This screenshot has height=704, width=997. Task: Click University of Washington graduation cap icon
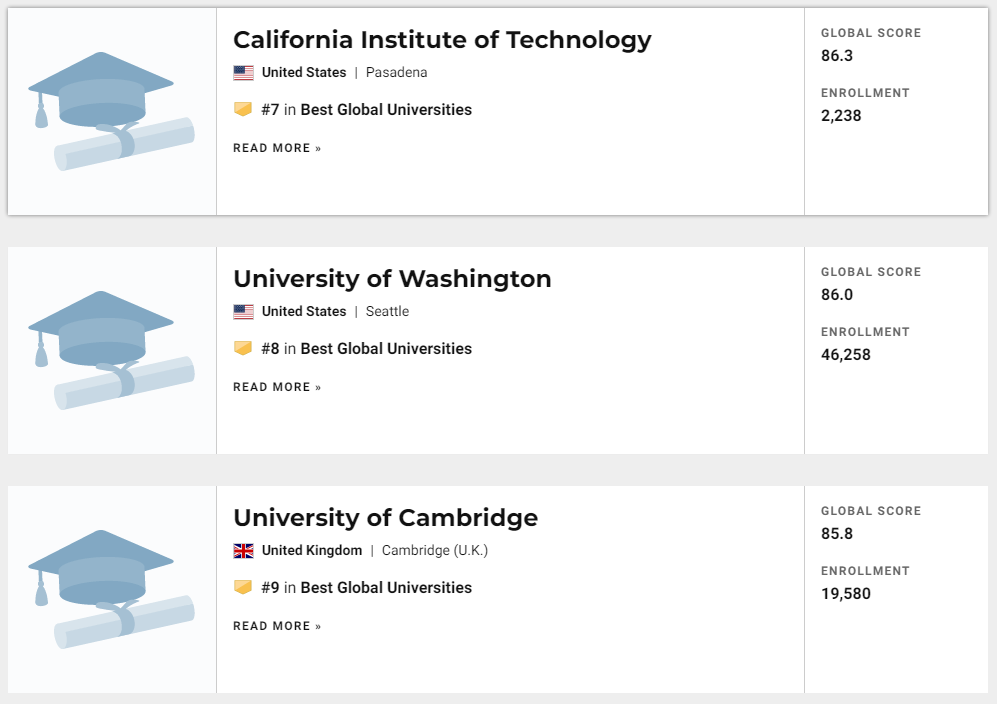point(111,350)
